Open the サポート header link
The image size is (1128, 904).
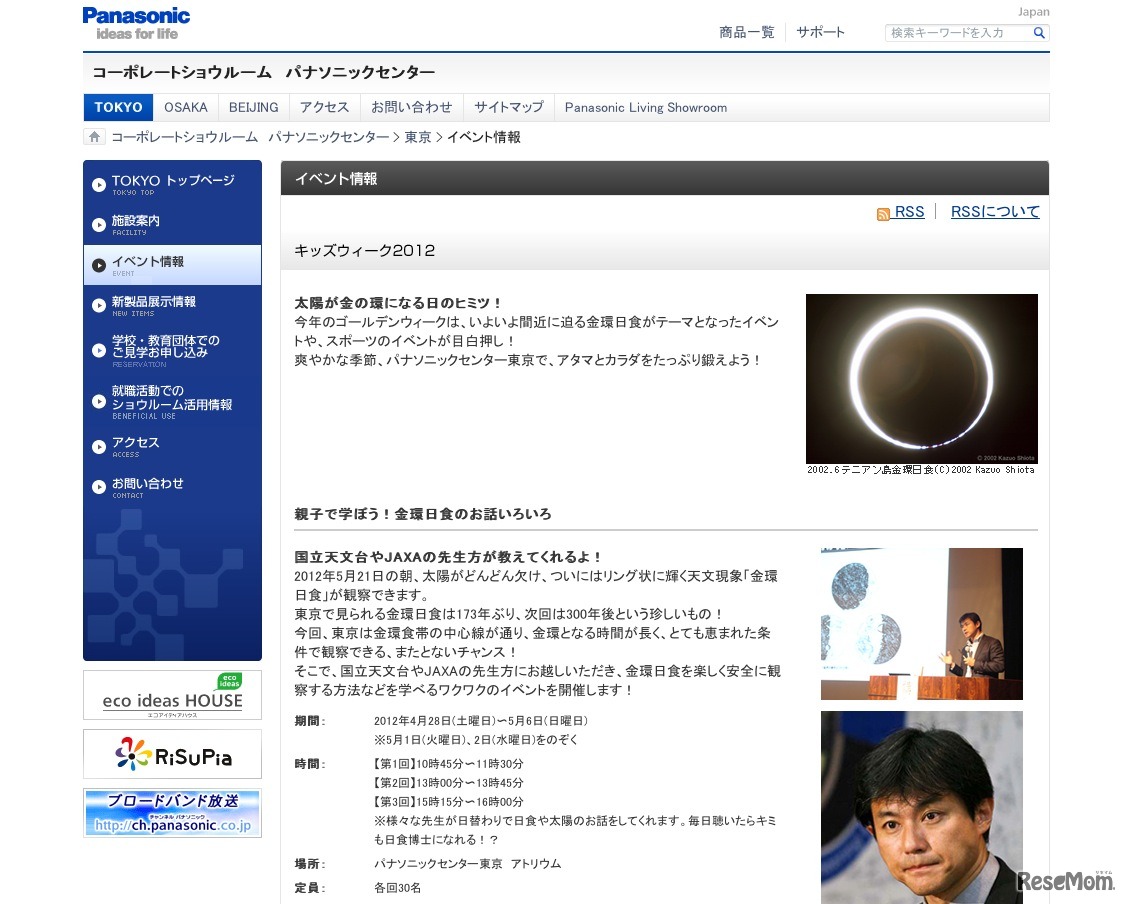coord(820,33)
